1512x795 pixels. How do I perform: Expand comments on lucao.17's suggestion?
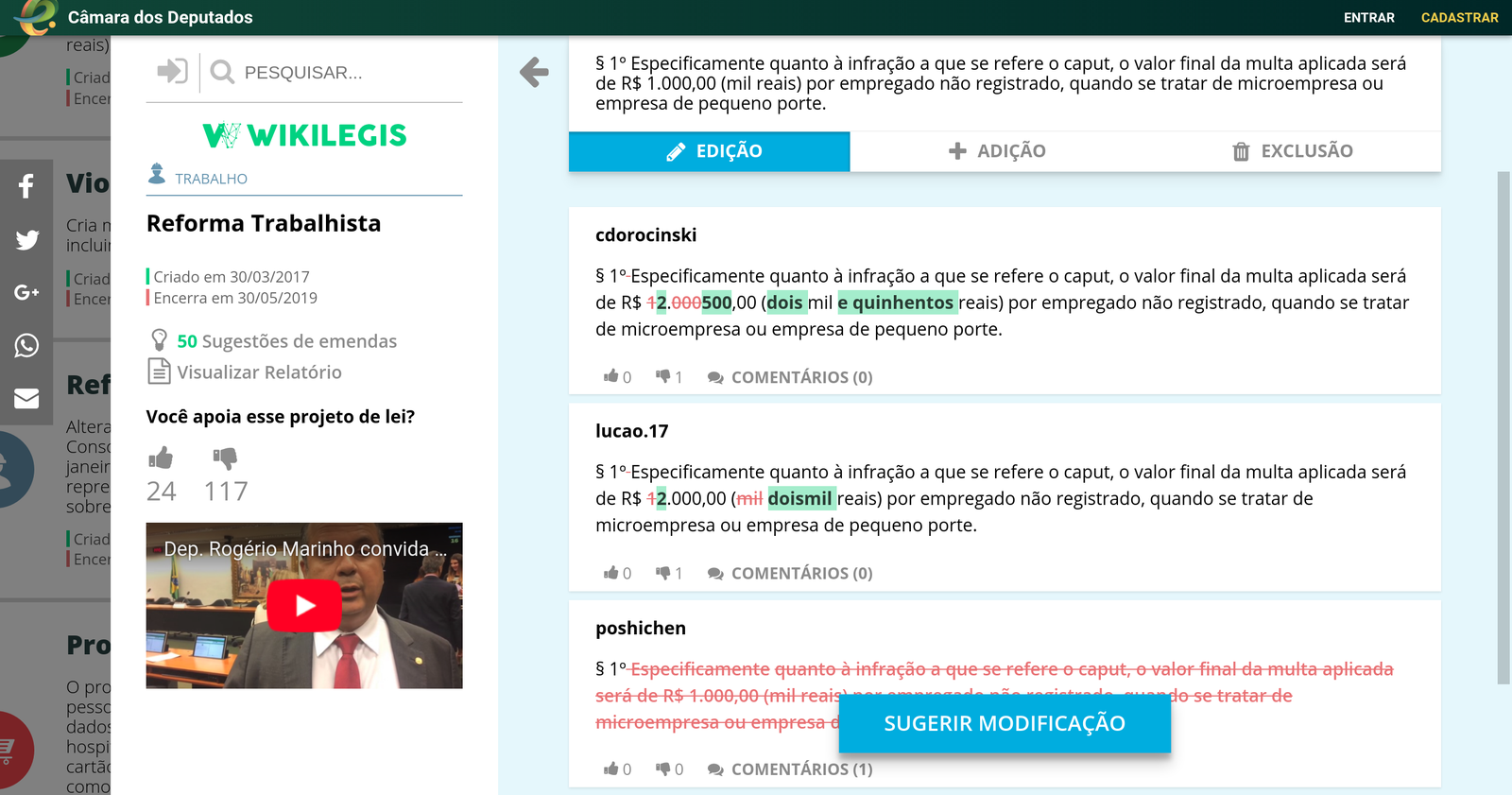pyautogui.click(x=790, y=573)
